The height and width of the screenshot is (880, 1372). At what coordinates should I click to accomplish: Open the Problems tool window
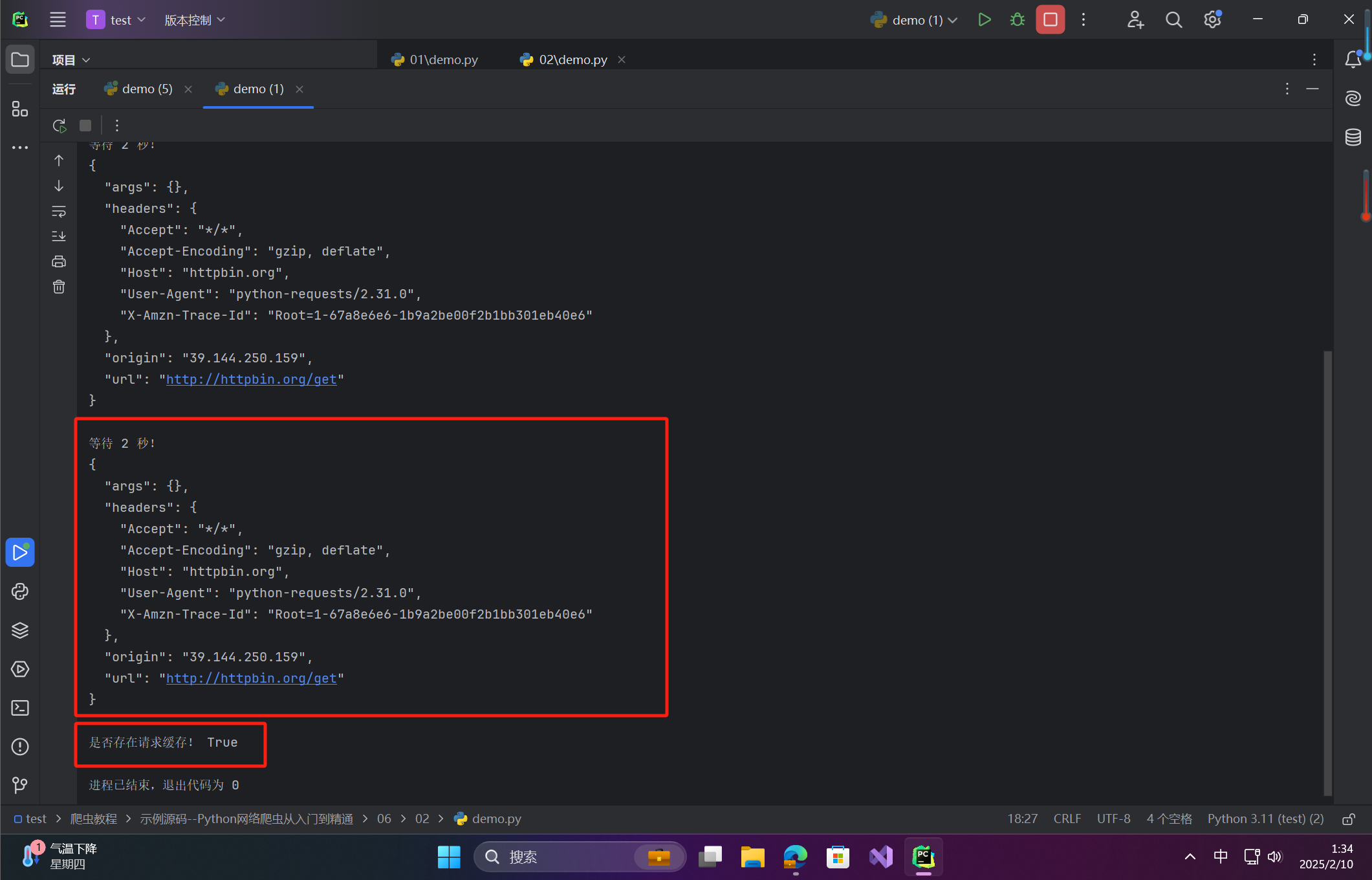coord(20,747)
